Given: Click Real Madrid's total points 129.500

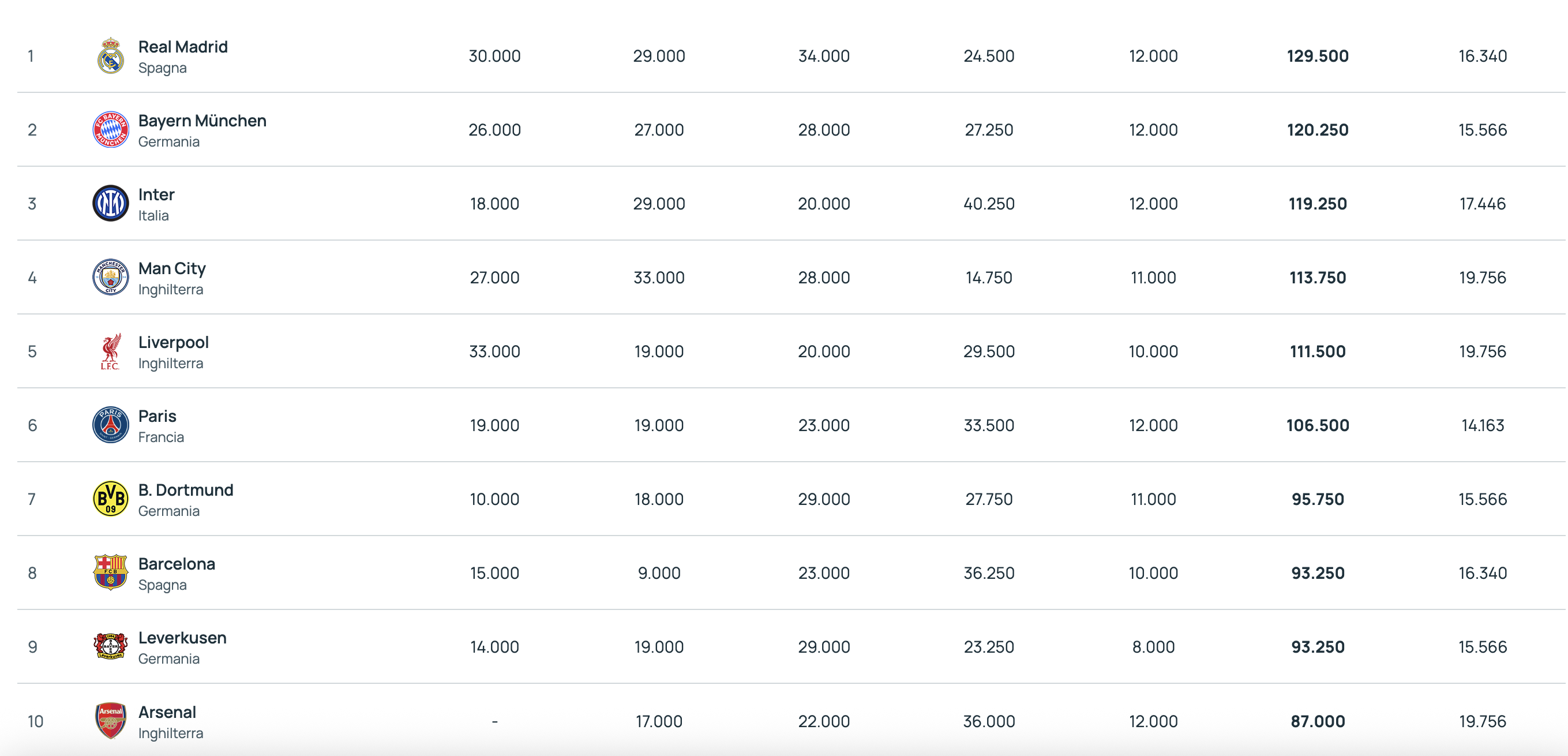Looking at the screenshot, I should click(1317, 56).
